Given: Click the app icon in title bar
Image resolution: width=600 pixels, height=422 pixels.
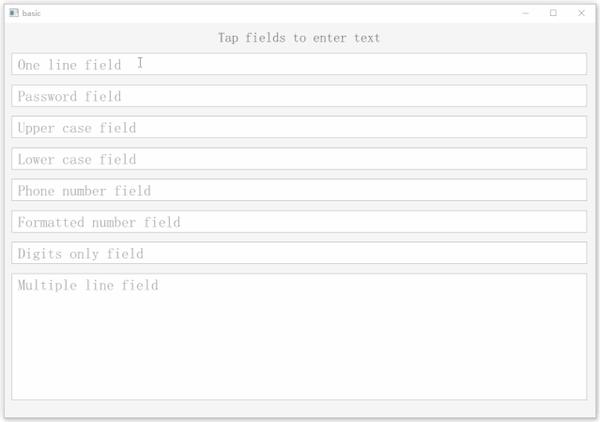Looking at the screenshot, I should [x=13, y=13].
